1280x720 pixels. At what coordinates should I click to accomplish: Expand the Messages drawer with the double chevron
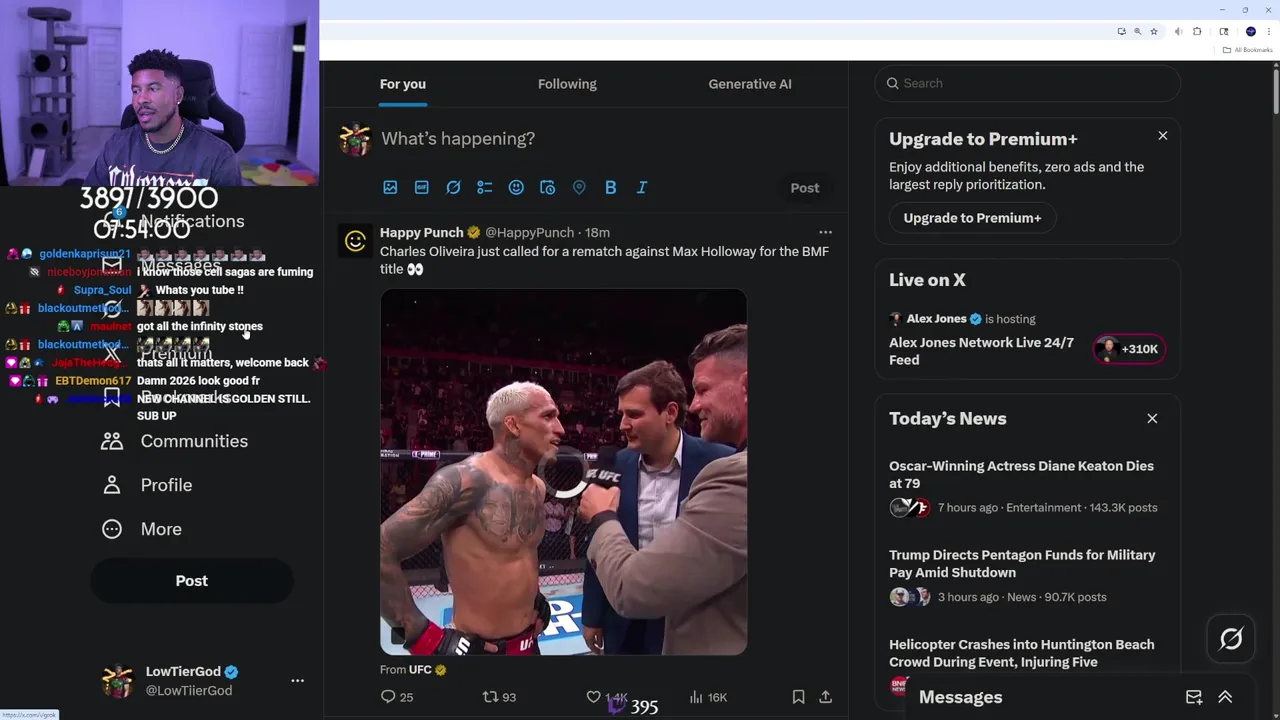click(x=1225, y=697)
